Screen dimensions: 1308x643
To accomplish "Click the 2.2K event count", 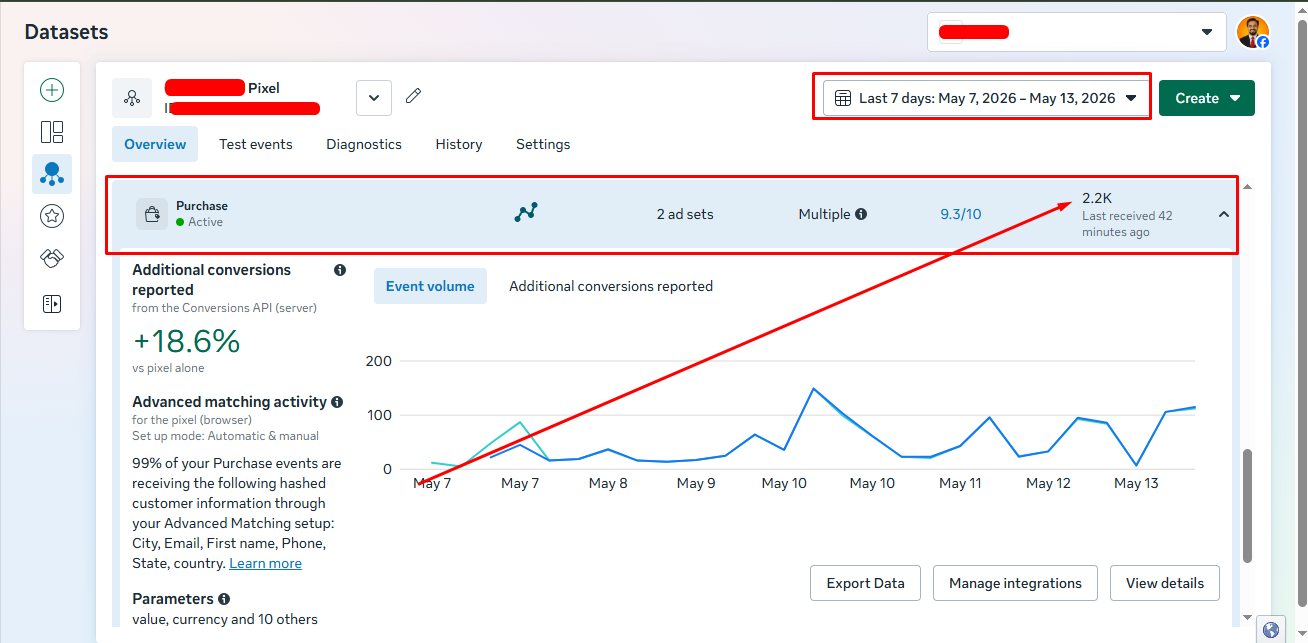I will coord(1097,198).
